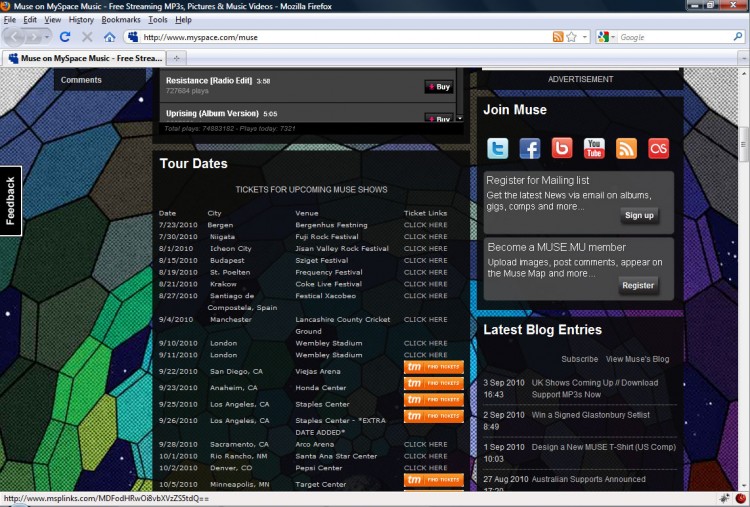This screenshot has height=507, width=750.
Task: Subscribe to Muse's blog
Action: [580, 359]
